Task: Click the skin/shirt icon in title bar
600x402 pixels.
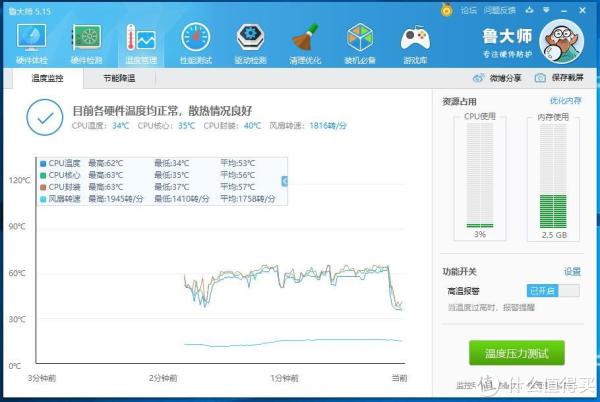Action: point(529,10)
